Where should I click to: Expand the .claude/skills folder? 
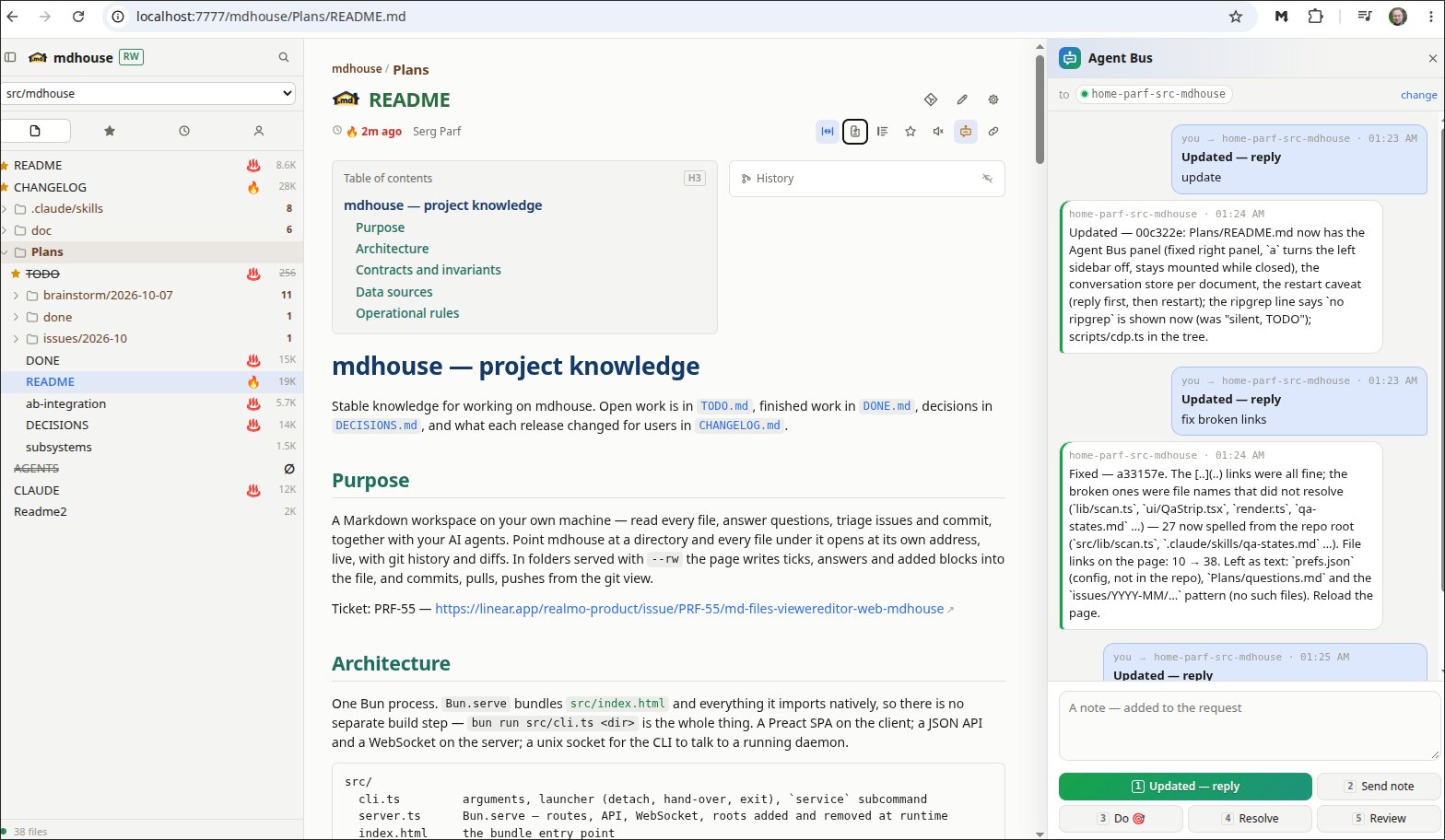[6, 209]
